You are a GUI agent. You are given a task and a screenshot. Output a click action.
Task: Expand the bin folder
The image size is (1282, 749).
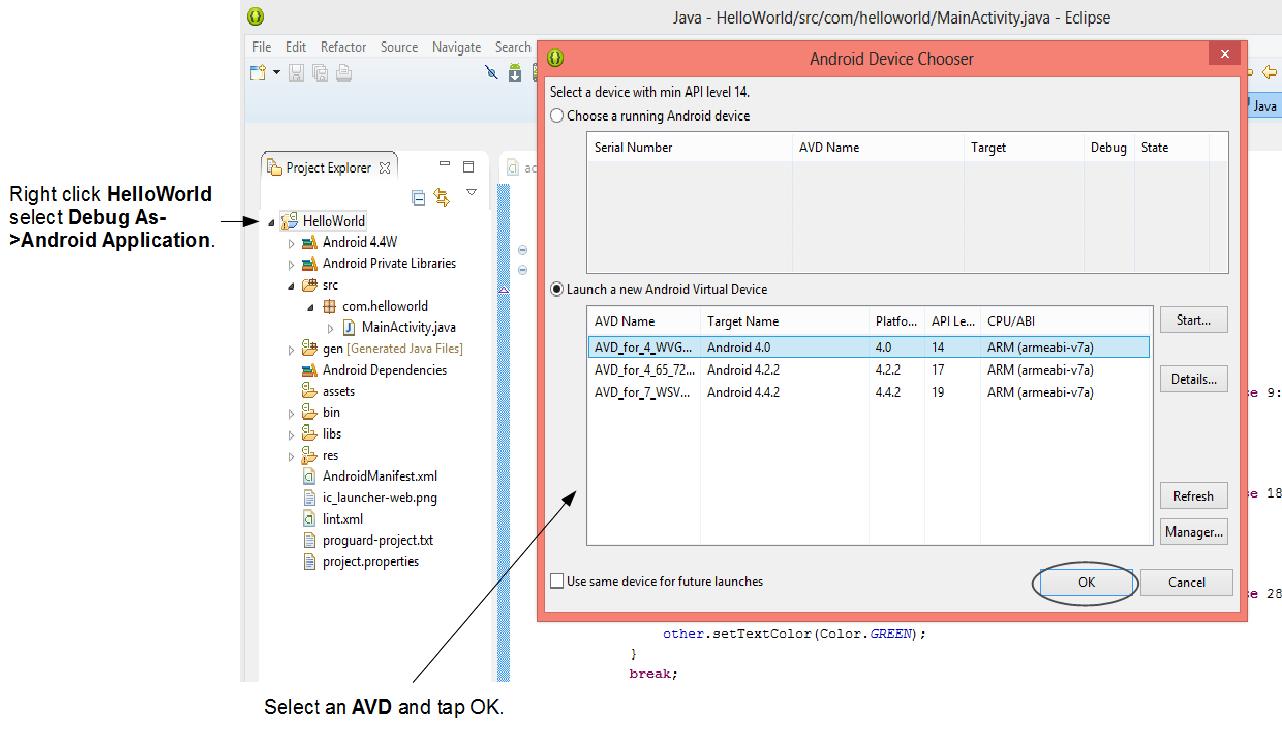coord(292,413)
